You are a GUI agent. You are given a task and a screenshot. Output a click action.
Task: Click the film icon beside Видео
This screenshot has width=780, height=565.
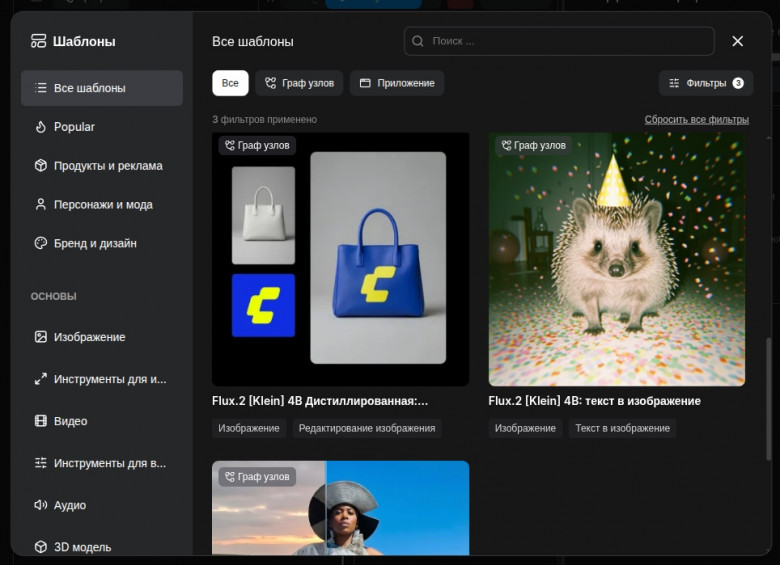coord(40,421)
